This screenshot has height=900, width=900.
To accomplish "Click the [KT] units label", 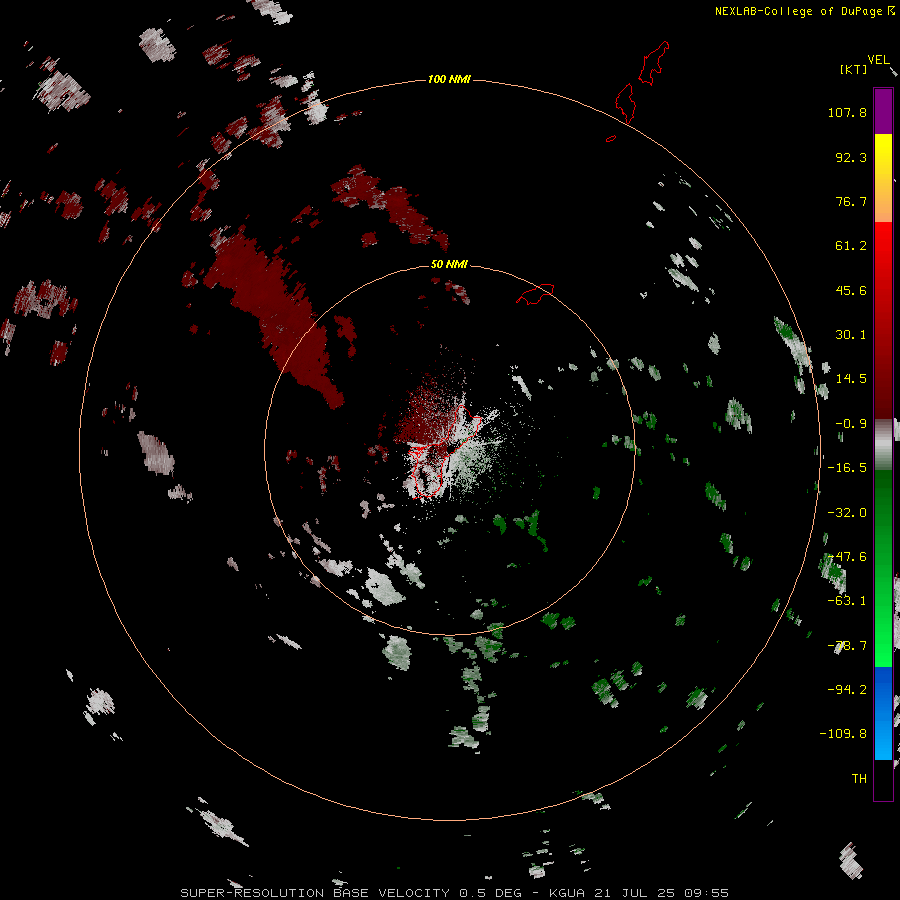I will coord(854,69).
